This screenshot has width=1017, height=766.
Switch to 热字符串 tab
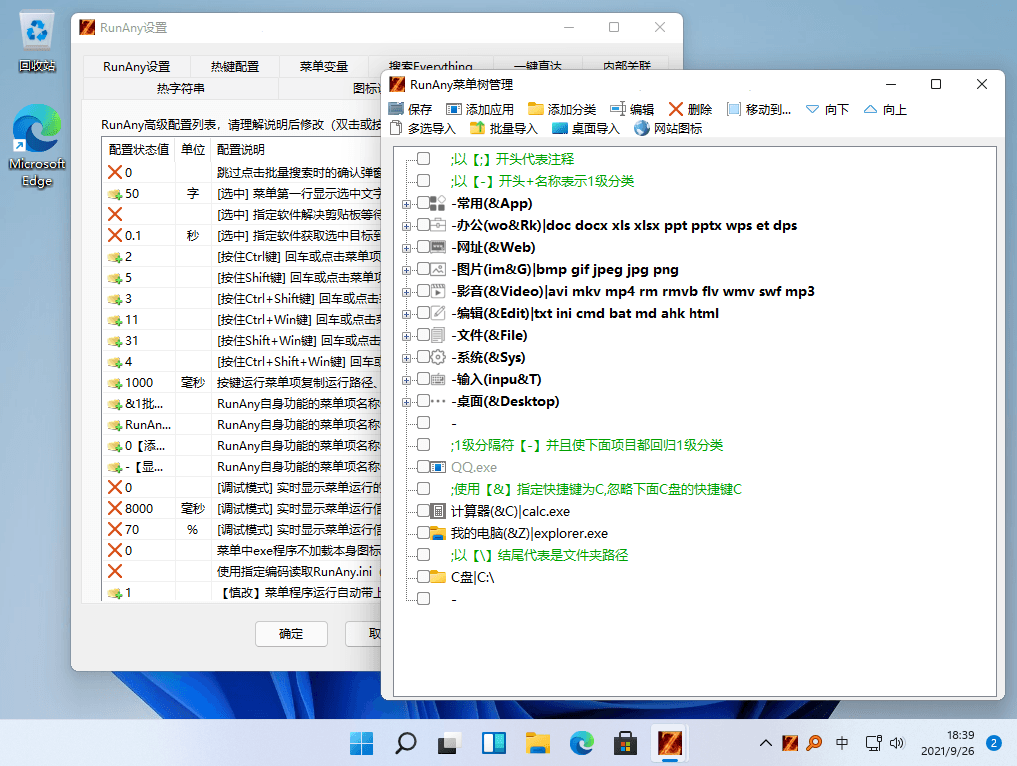[x=180, y=88]
